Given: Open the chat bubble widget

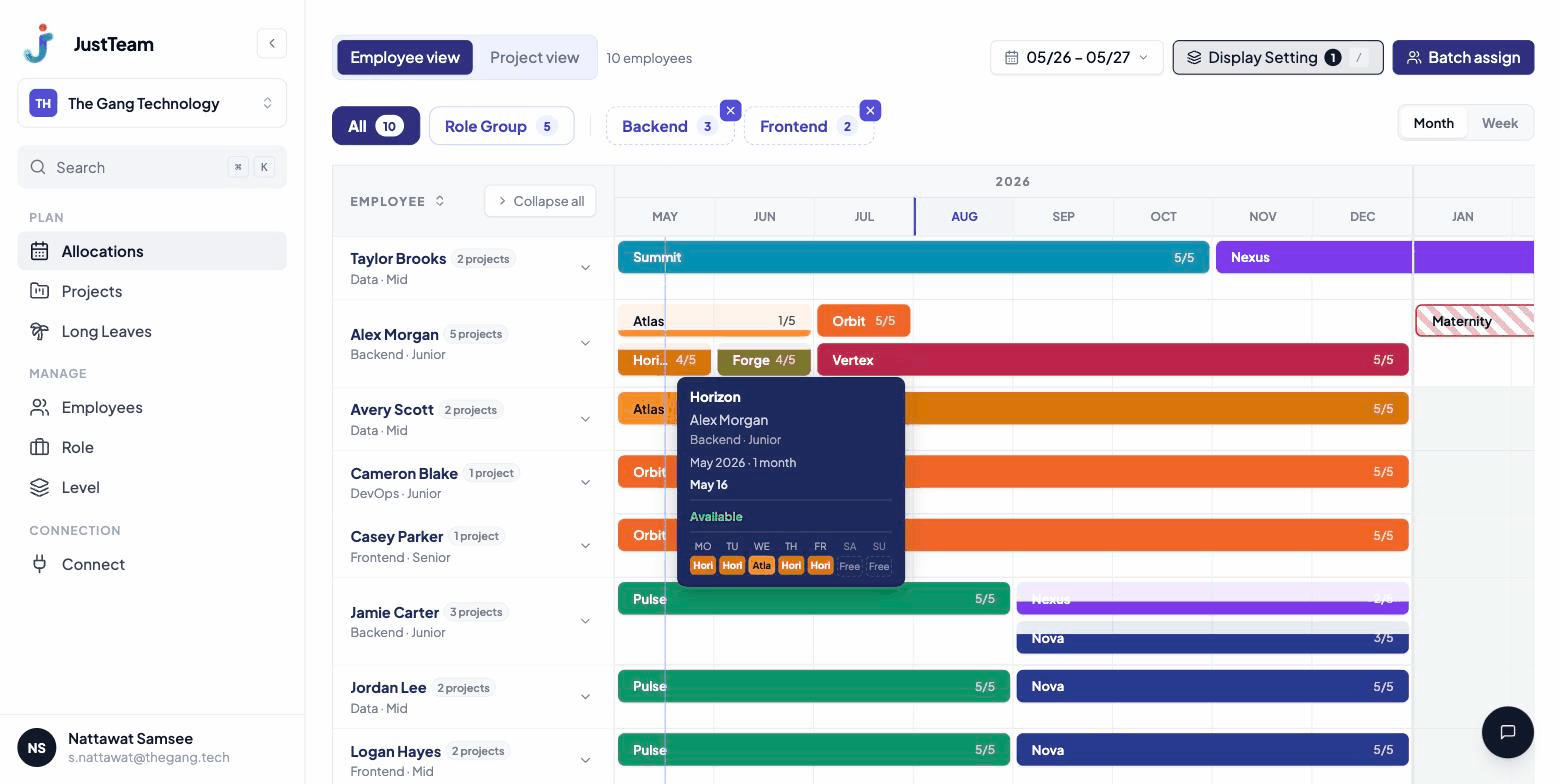Looking at the screenshot, I should pyautogui.click(x=1508, y=732).
